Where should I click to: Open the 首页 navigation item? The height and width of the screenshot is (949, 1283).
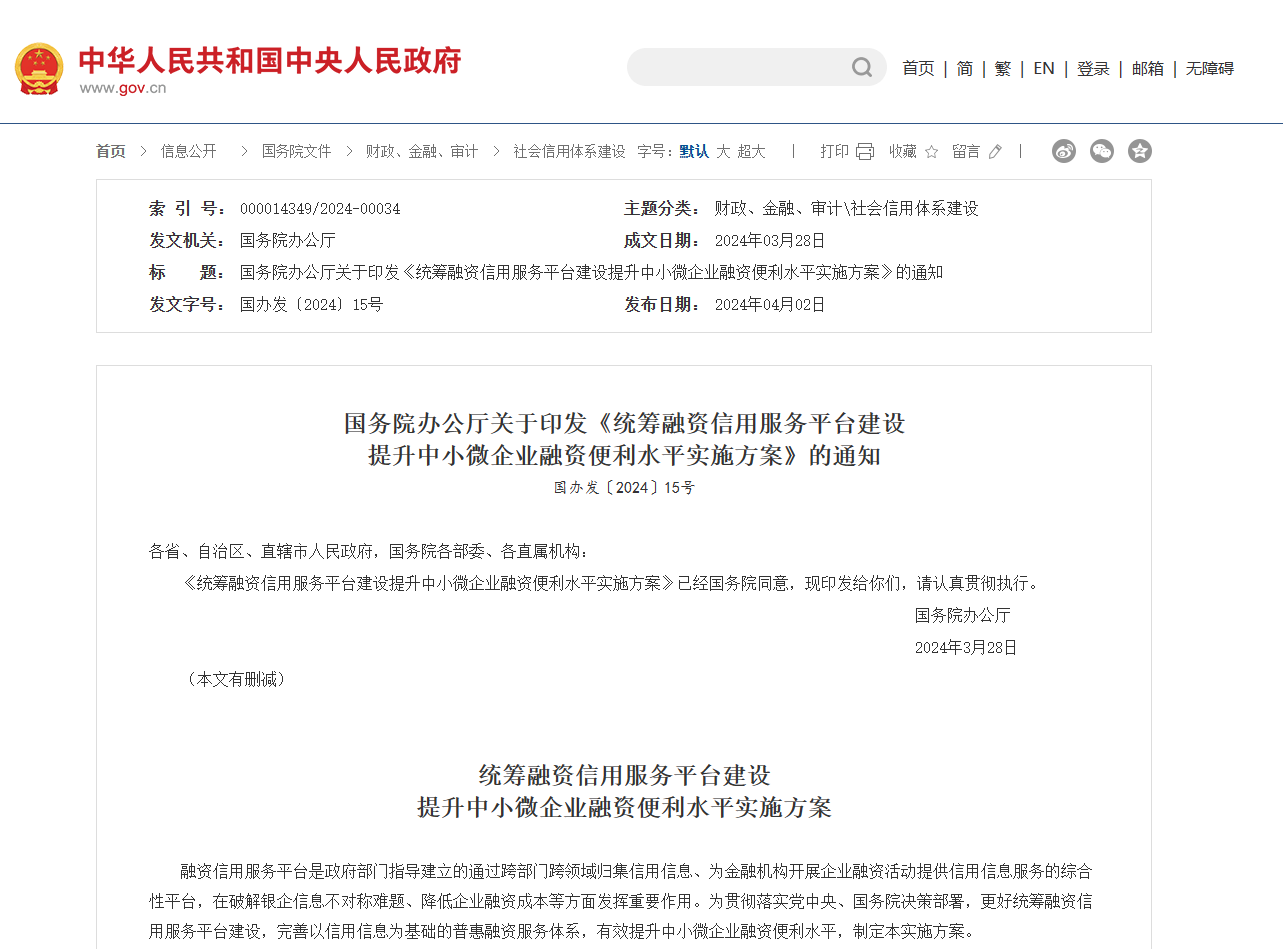pos(917,68)
